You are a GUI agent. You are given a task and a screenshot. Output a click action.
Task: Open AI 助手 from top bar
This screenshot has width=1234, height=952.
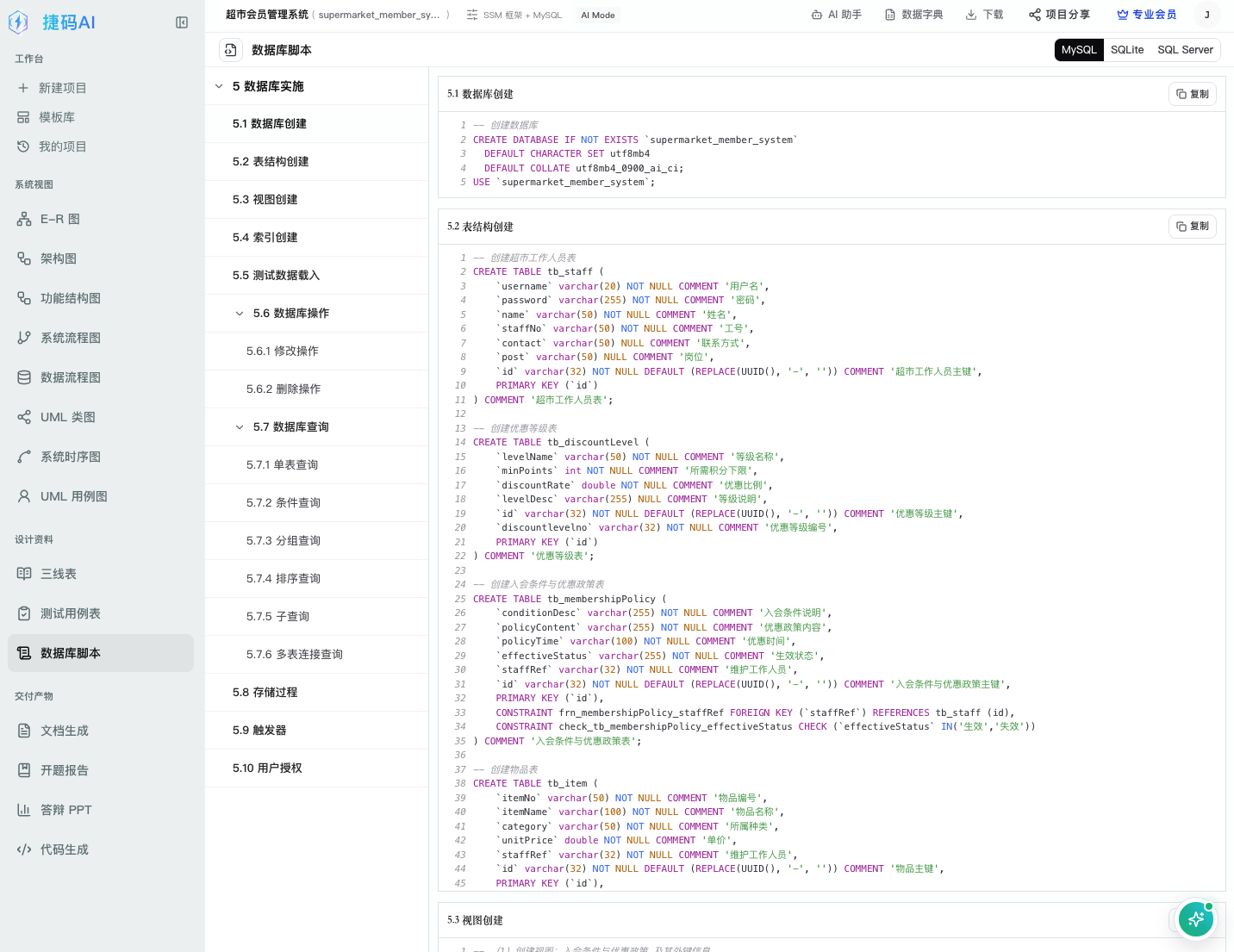click(837, 15)
